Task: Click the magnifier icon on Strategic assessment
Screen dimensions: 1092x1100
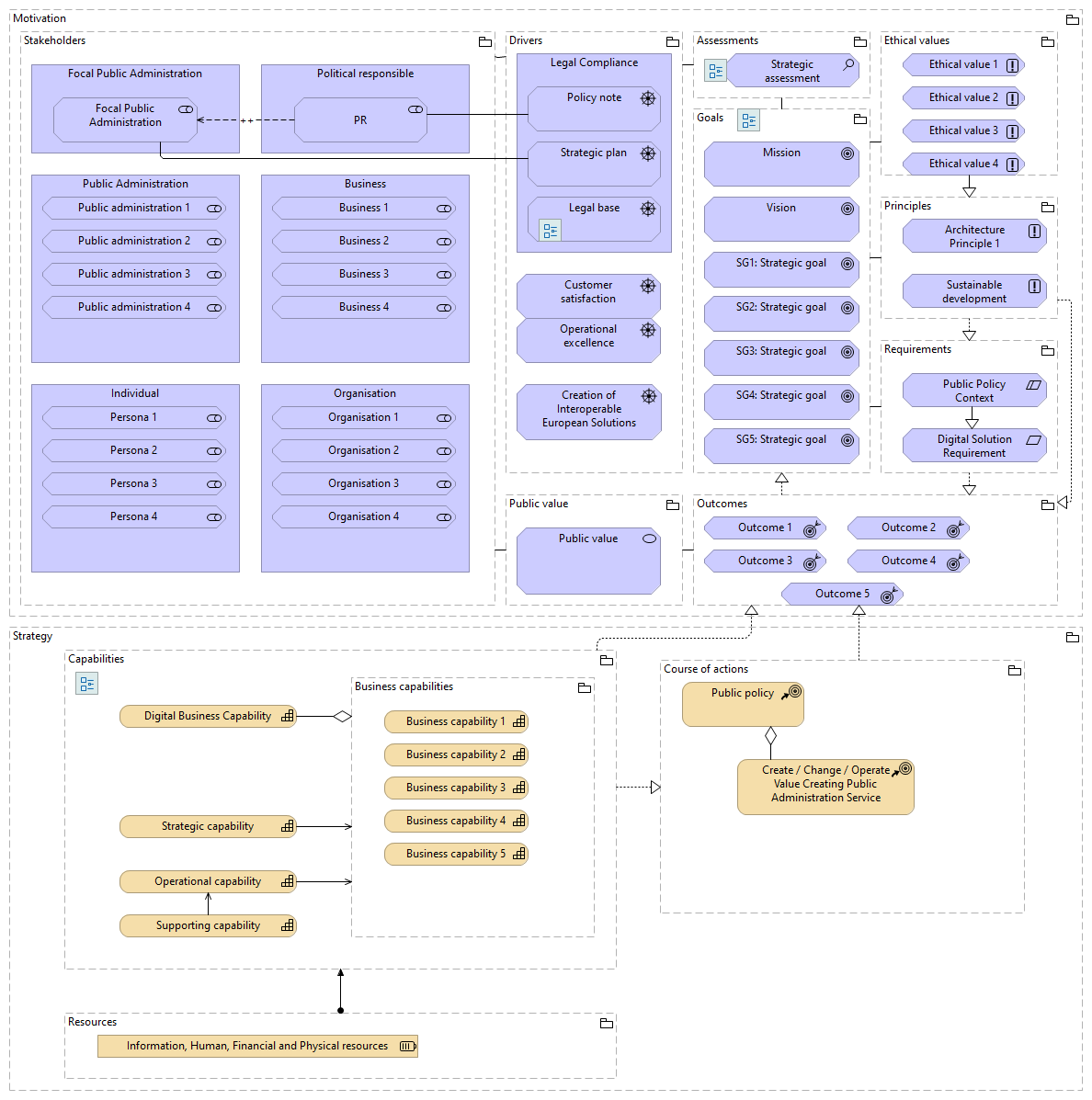Action: (848, 64)
